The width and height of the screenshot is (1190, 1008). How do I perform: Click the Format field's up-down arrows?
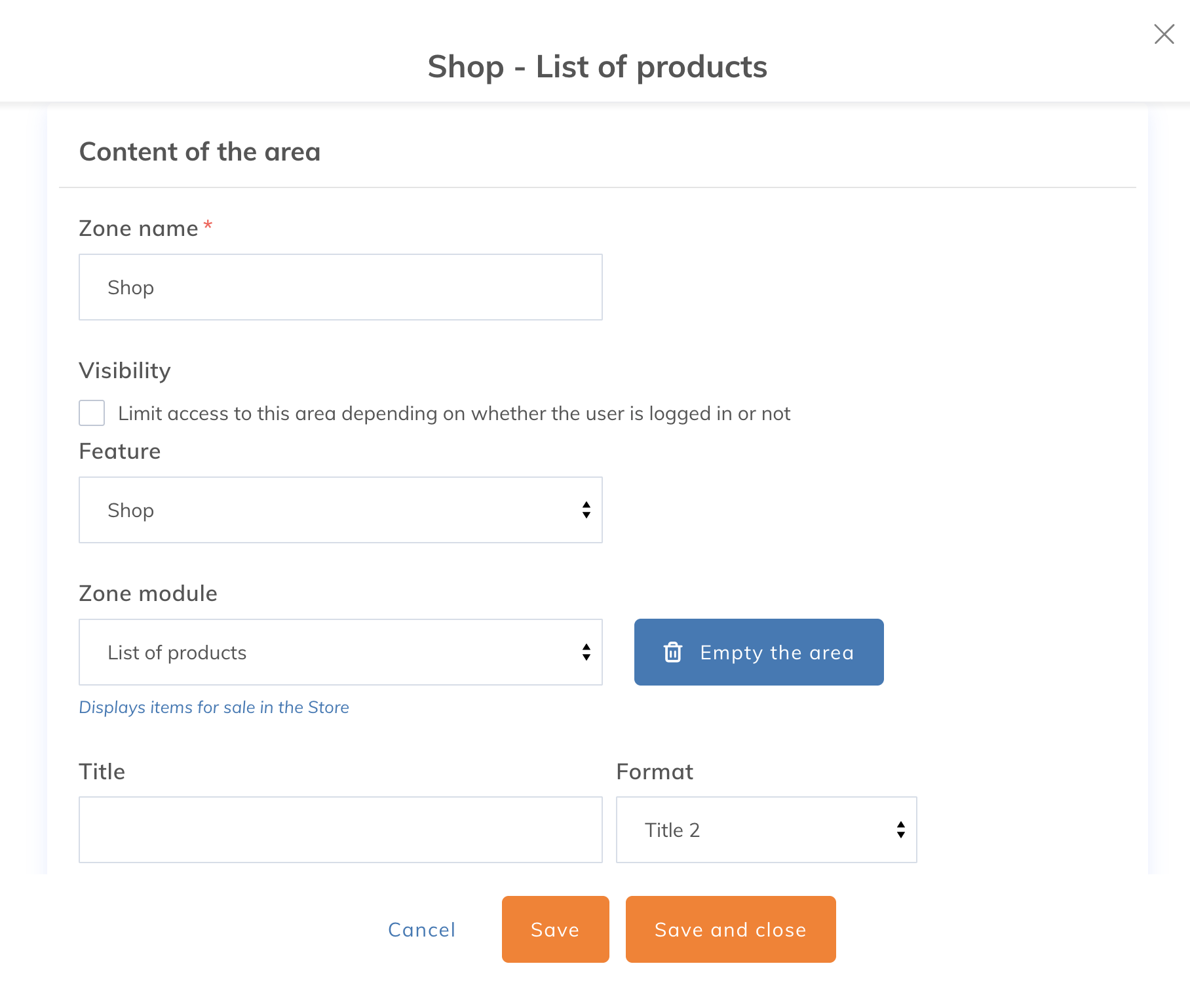[x=900, y=830]
